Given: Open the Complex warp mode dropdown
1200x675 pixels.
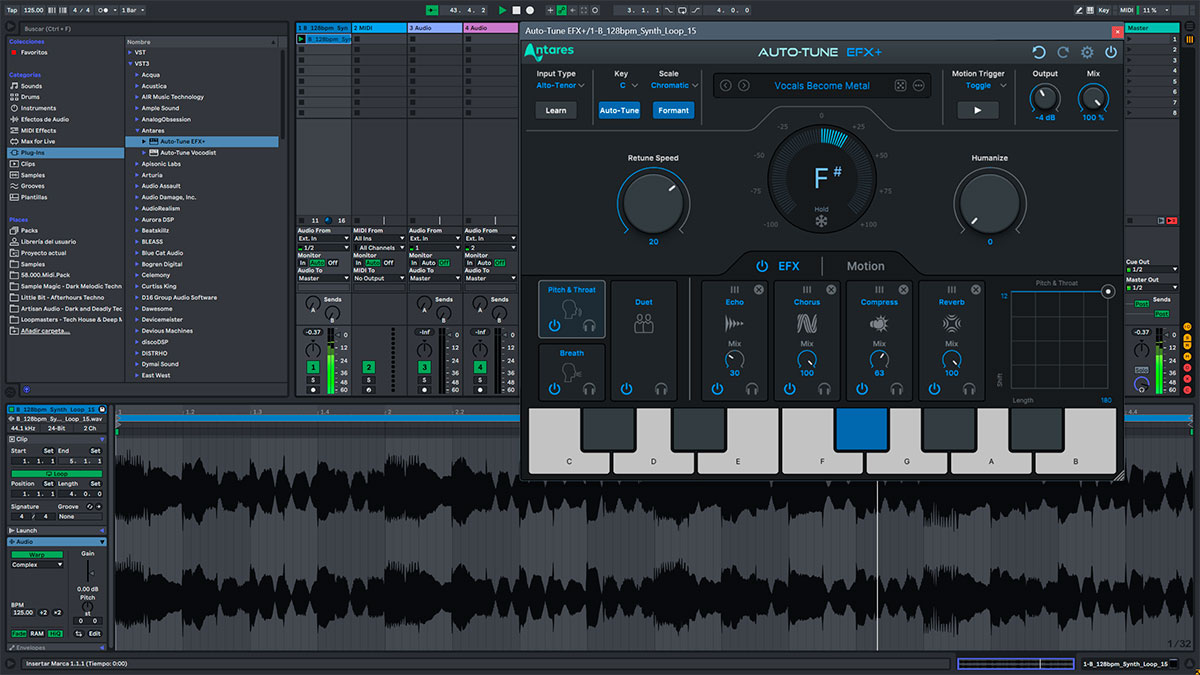Looking at the screenshot, I should (37, 565).
